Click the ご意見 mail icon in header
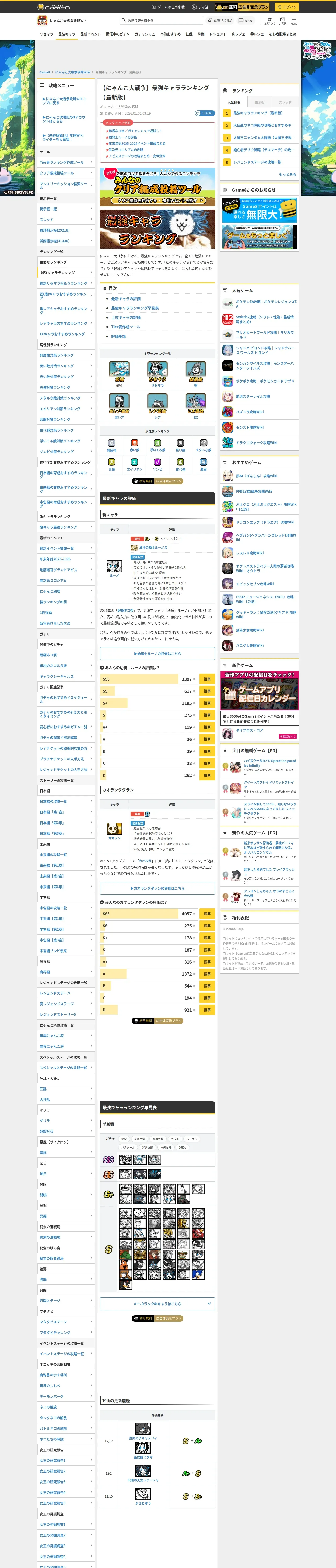The height and width of the screenshot is (1568, 336). [x=282, y=20]
